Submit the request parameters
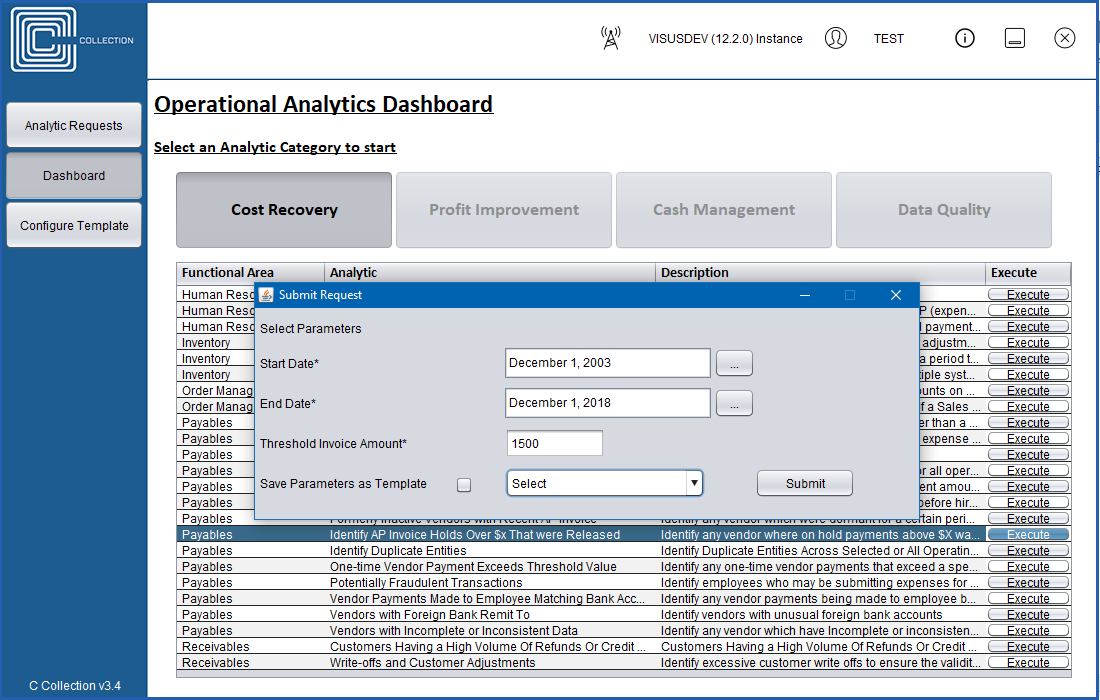 [x=805, y=483]
